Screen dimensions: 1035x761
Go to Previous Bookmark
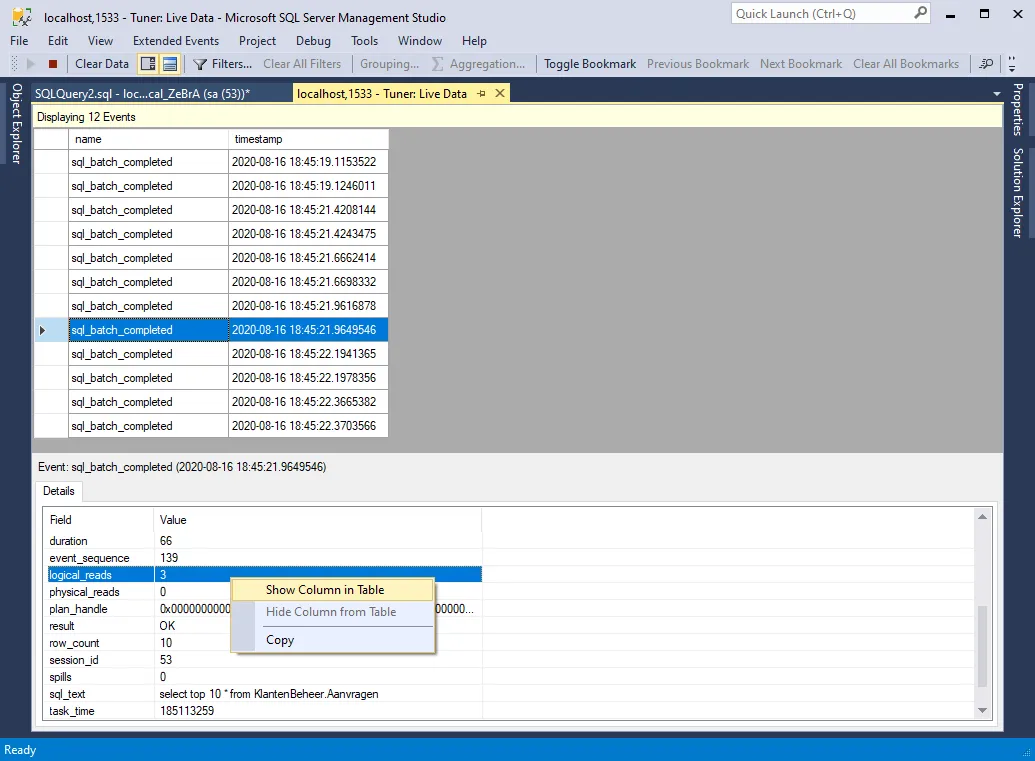[698, 64]
